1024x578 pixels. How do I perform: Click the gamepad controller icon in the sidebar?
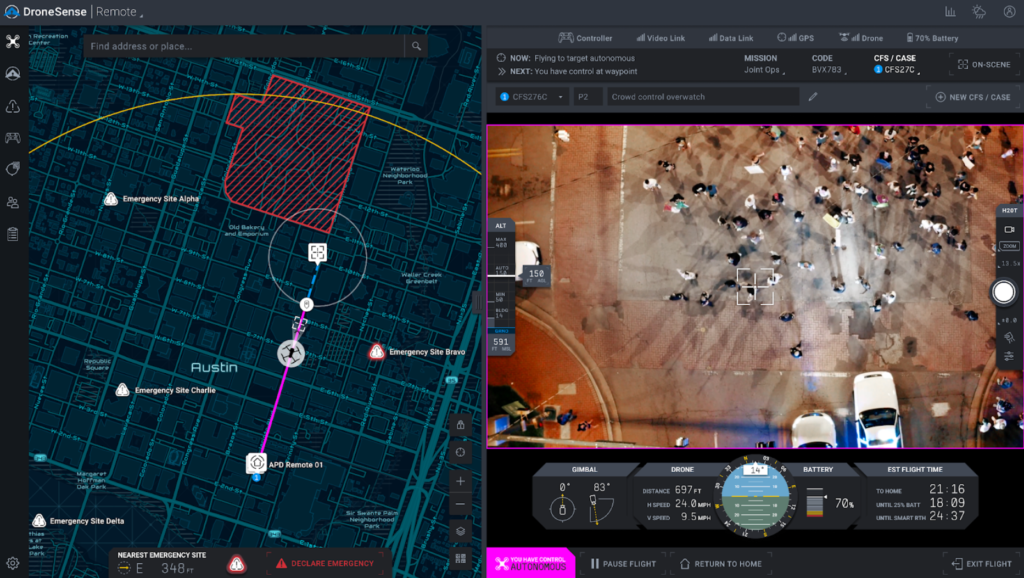[14, 138]
